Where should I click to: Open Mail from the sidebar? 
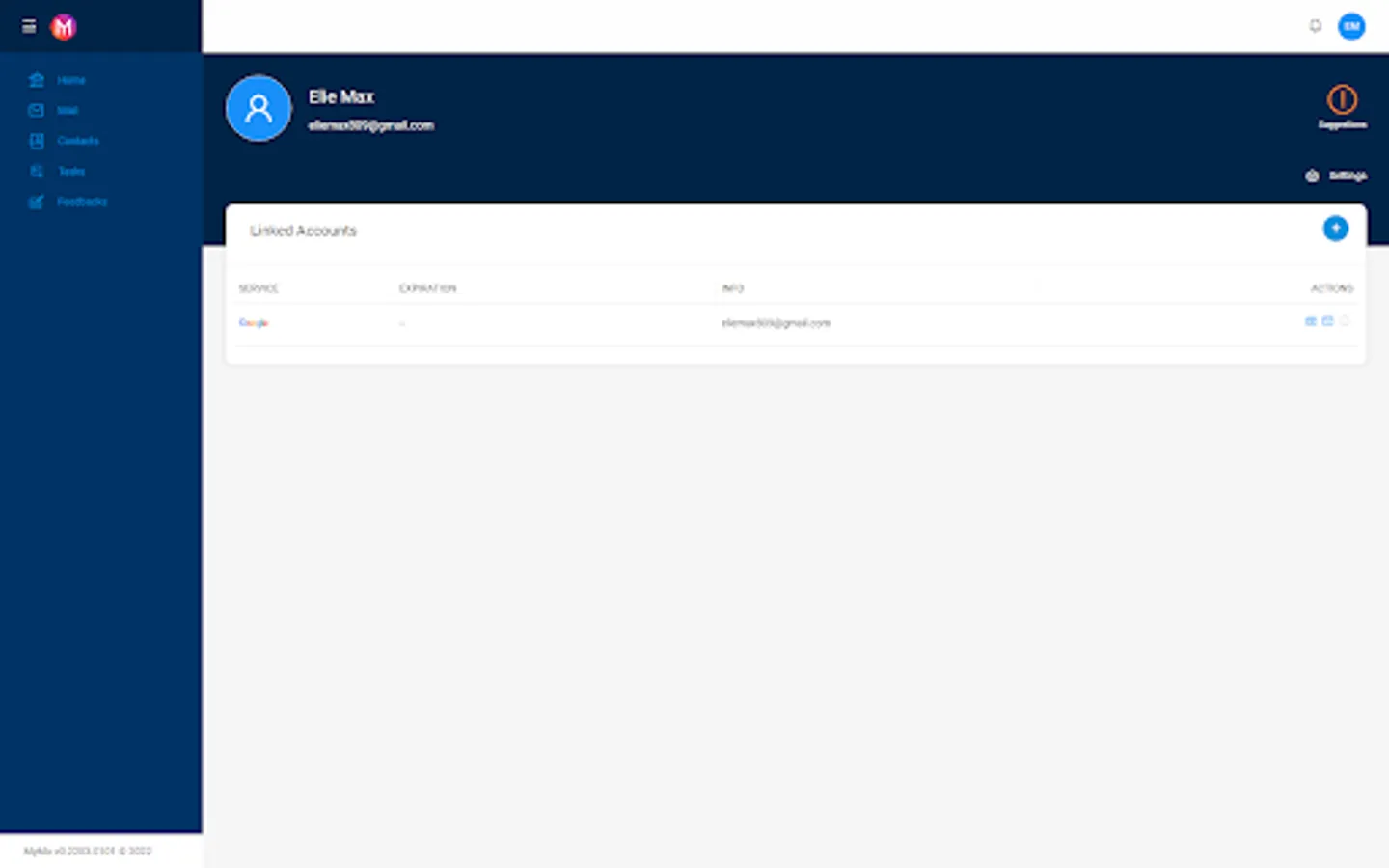pyautogui.click(x=68, y=110)
